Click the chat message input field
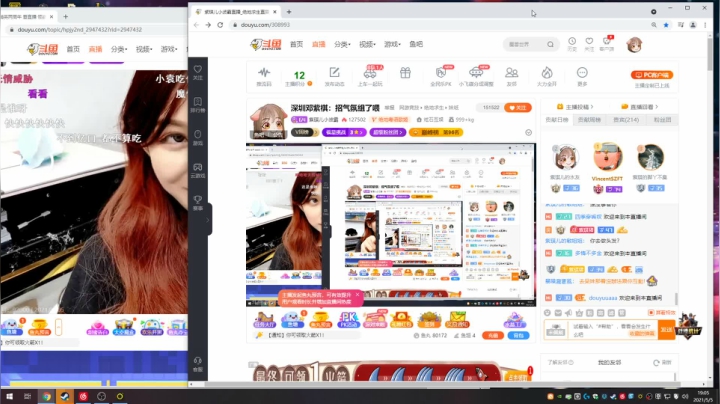The height and width of the screenshot is (404, 720). tap(613, 330)
